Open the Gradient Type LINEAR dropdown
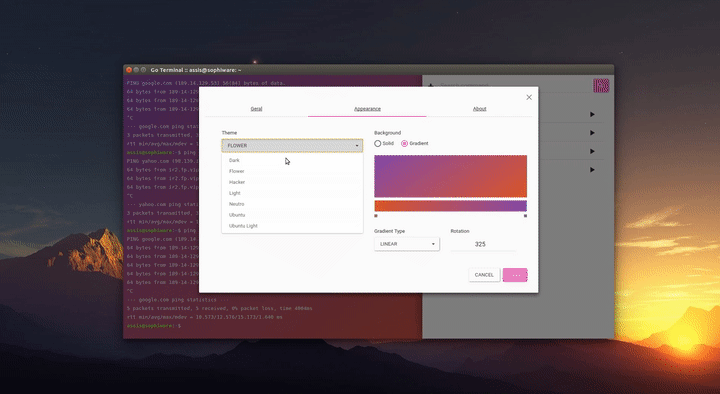This screenshot has height=394, width=720. [x=407, y=244]
